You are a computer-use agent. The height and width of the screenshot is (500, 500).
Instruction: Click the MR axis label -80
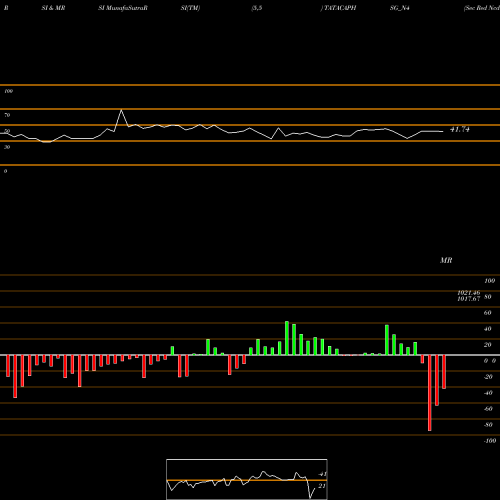pyautogui.click(x=488, y=425)
